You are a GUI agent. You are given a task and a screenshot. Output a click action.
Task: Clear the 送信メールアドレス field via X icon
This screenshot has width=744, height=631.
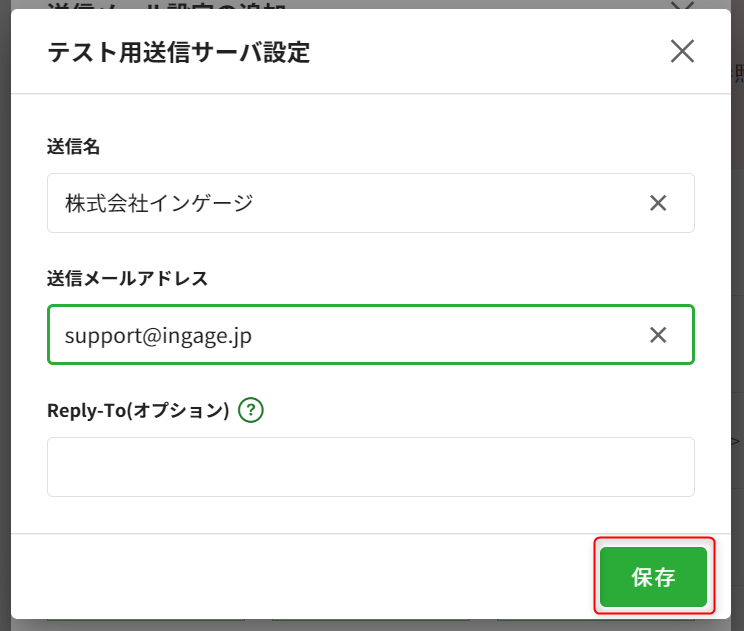(x=658, y=335)
